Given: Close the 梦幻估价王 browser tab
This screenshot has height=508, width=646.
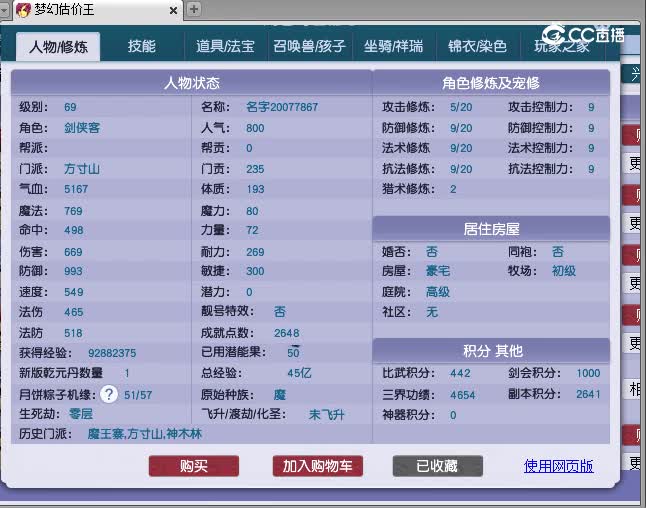Looking at the screenshot, I should click(x=174, y=10).
